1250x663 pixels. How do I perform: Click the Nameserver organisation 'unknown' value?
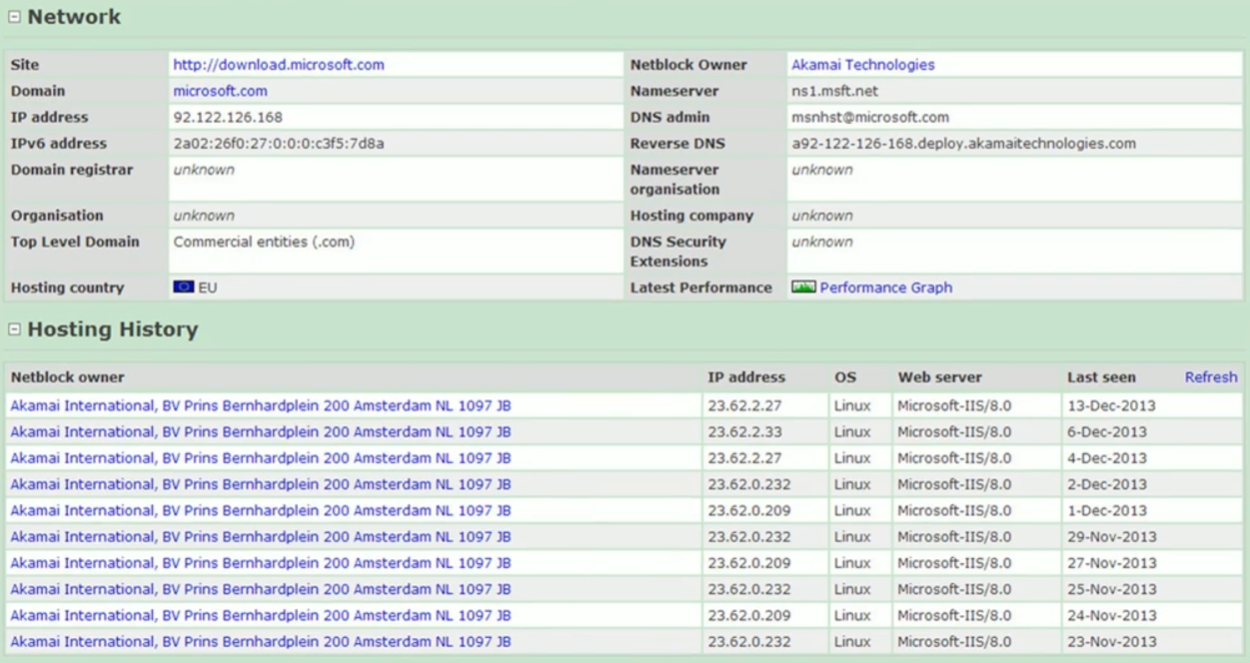pyautogui.click(x=822, y=170)
